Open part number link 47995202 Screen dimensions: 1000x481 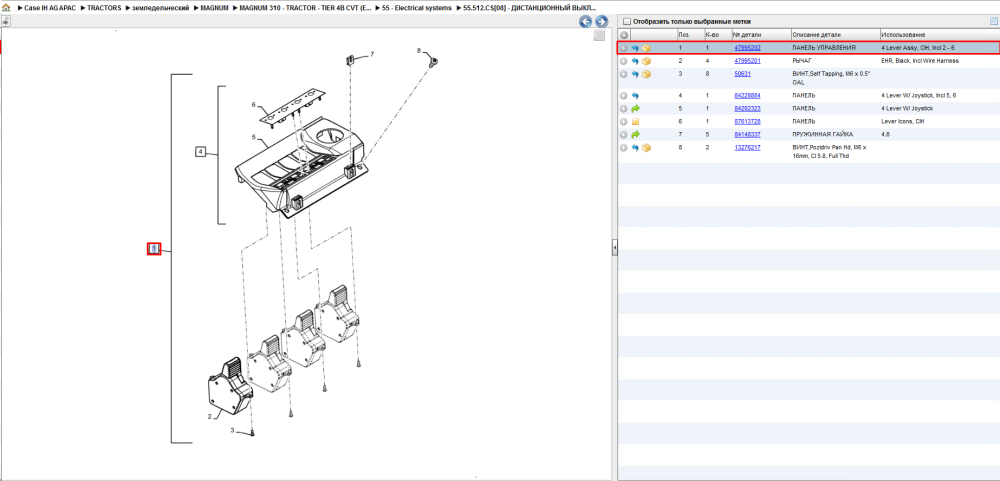[747, 48]
